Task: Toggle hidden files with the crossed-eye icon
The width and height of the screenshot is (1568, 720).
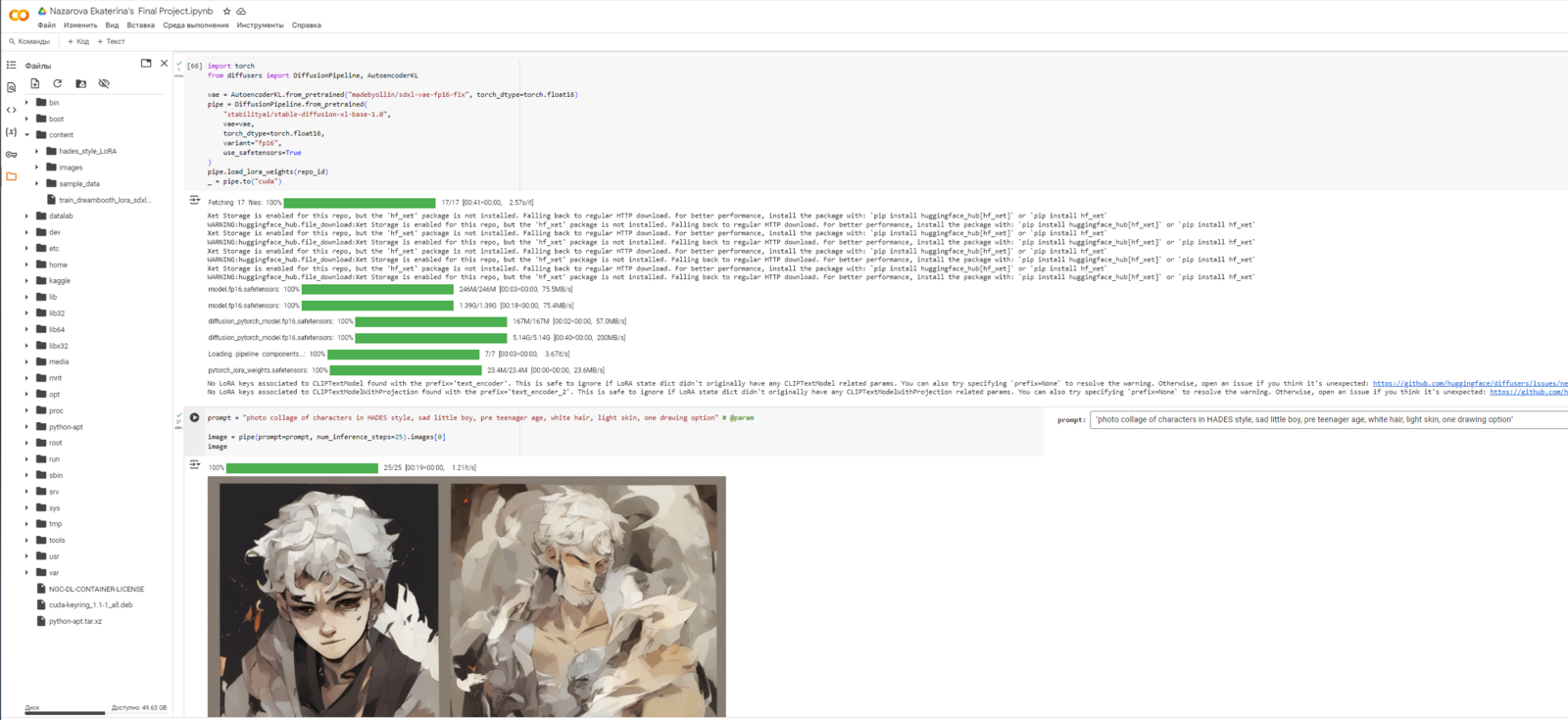Action: pos(104,83)
